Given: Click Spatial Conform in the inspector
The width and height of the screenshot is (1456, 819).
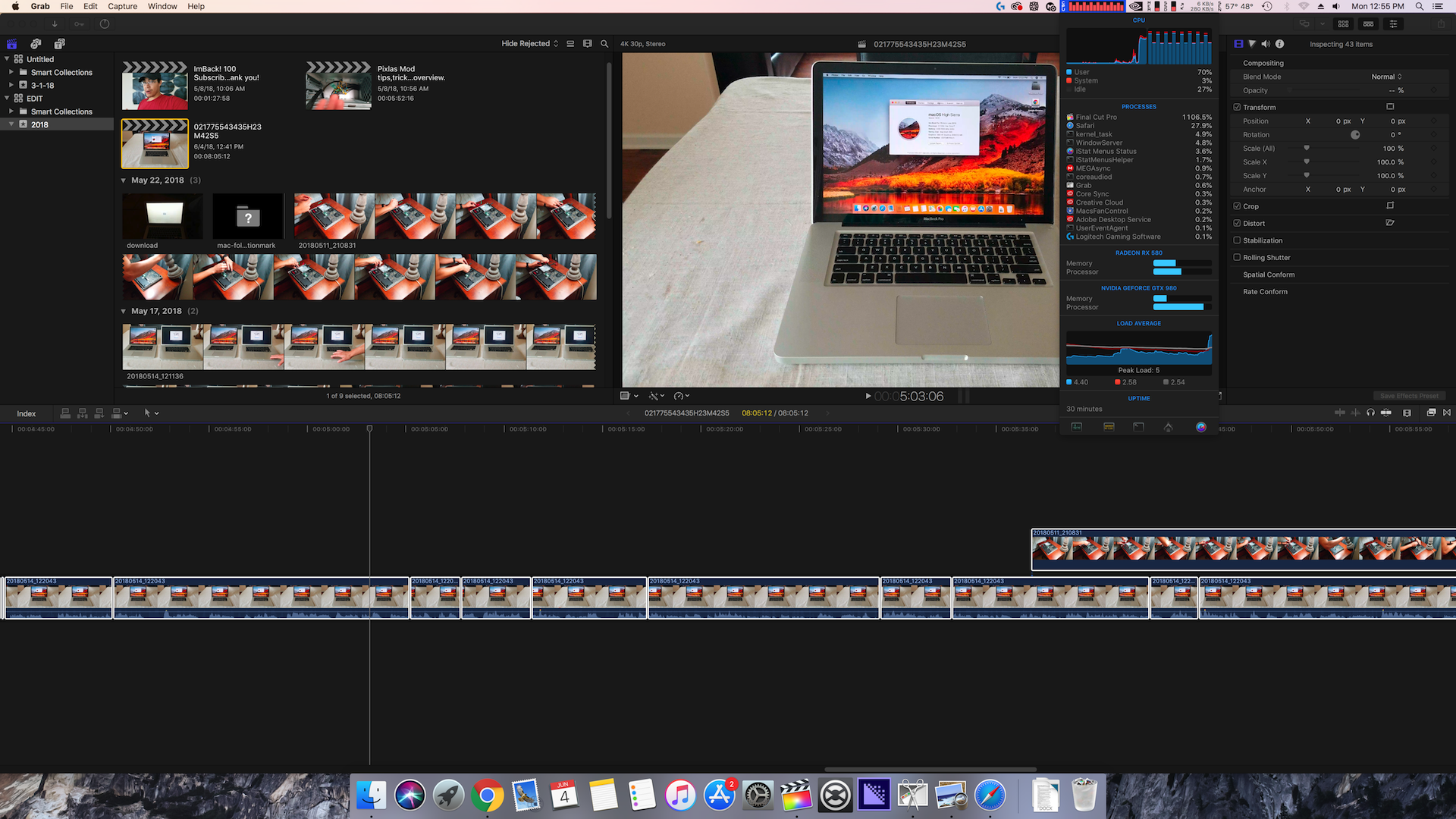Looking at the screenshot, I should [1269, 275].
